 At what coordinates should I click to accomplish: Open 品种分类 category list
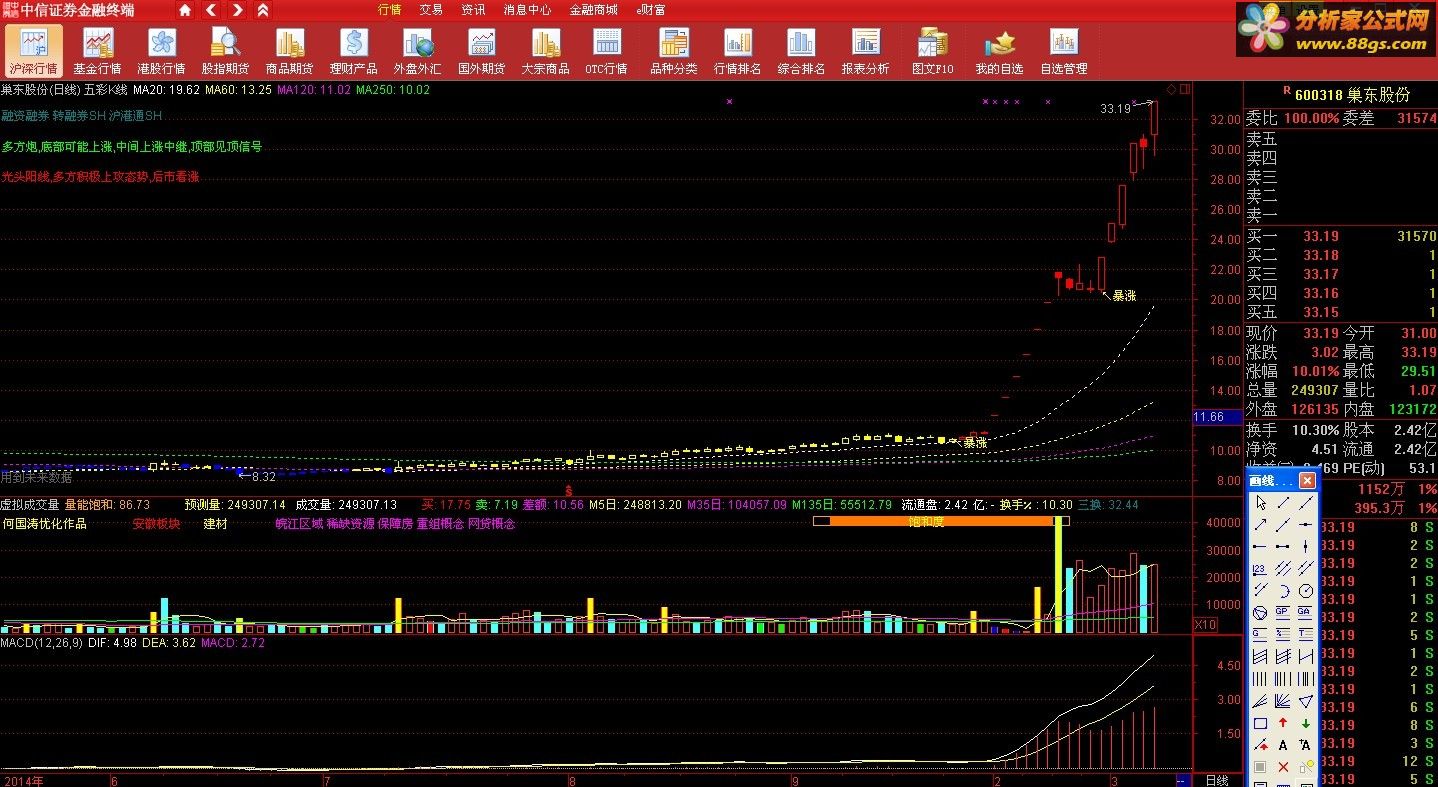673,51
